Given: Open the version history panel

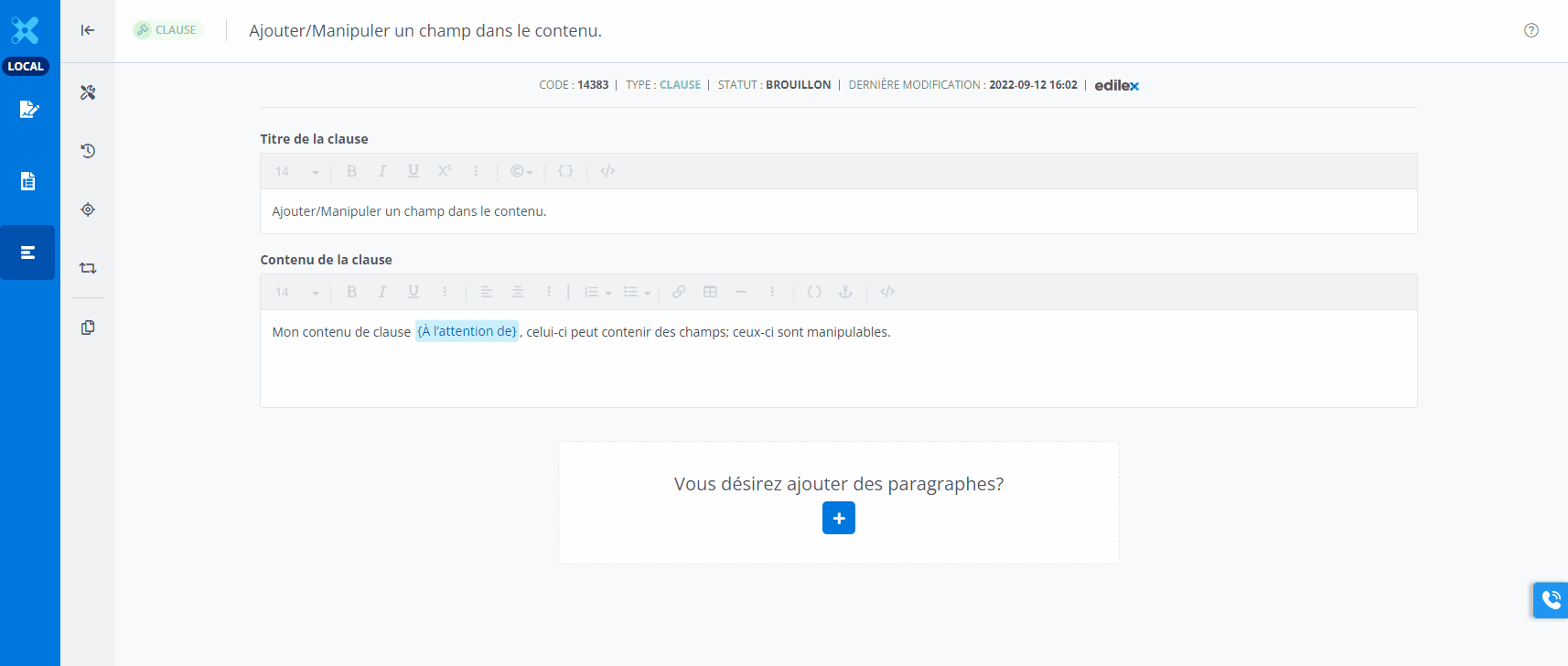Looking at the screenshot, I should [88, 151].
